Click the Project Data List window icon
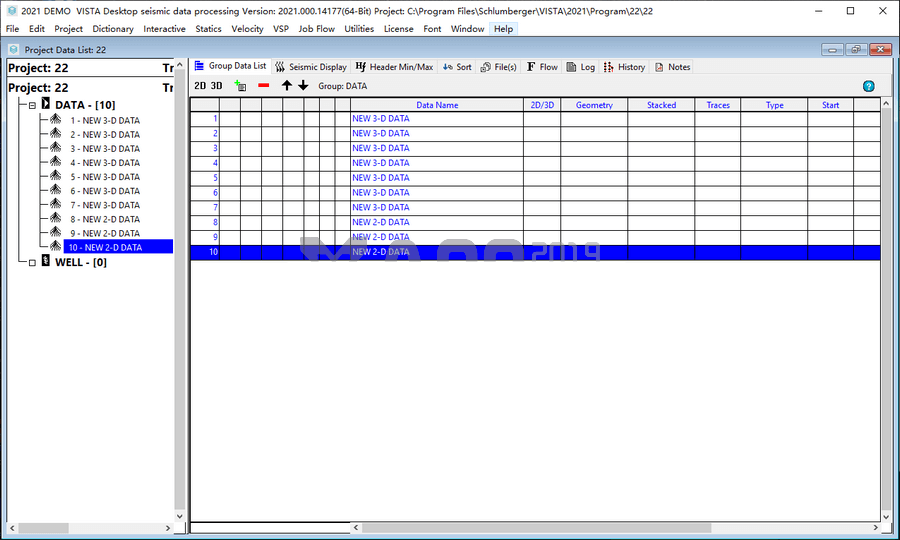The width and height of the screenshot is (900, 540). tap(14, 50)
